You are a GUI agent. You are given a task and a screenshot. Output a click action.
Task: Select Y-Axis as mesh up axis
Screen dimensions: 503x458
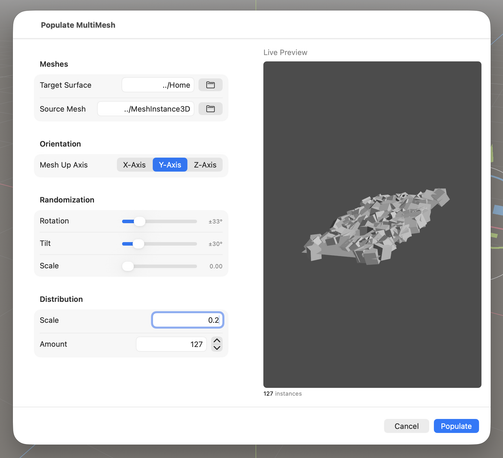[170, 165]
